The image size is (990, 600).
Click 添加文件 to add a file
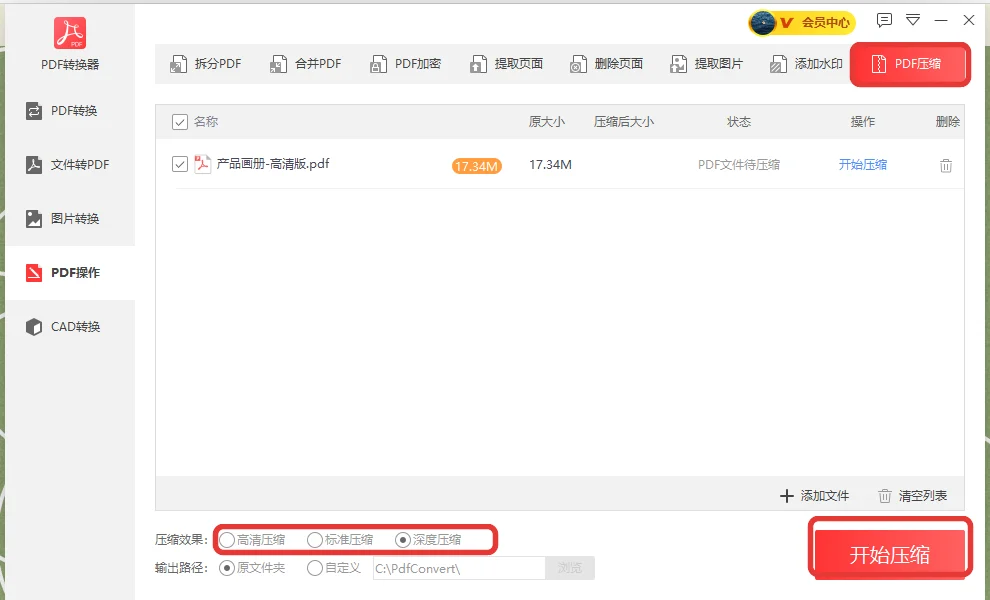coord(814,496)
